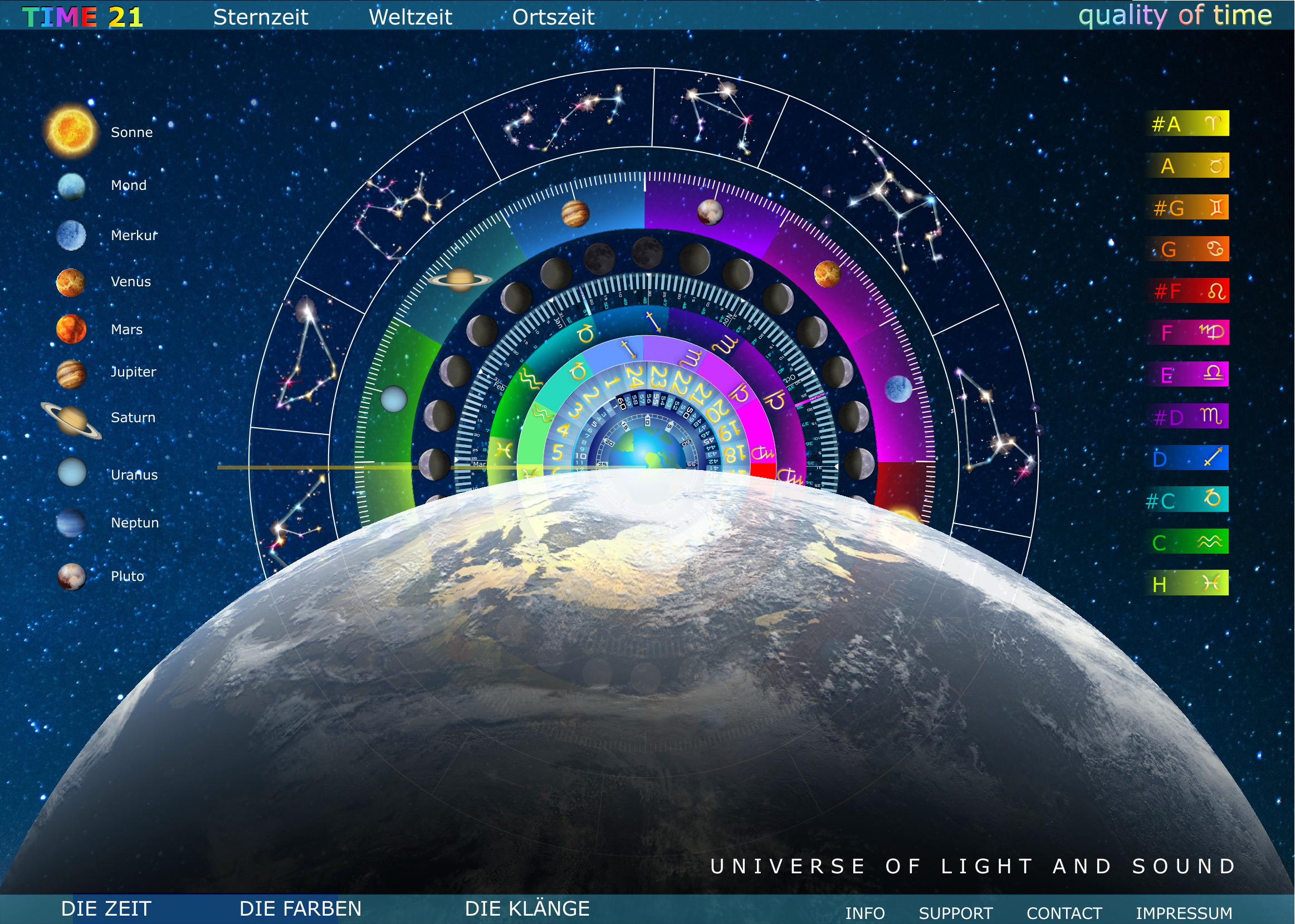
Task: Click the Mars planet icon
Action: [x=71, y=329]
